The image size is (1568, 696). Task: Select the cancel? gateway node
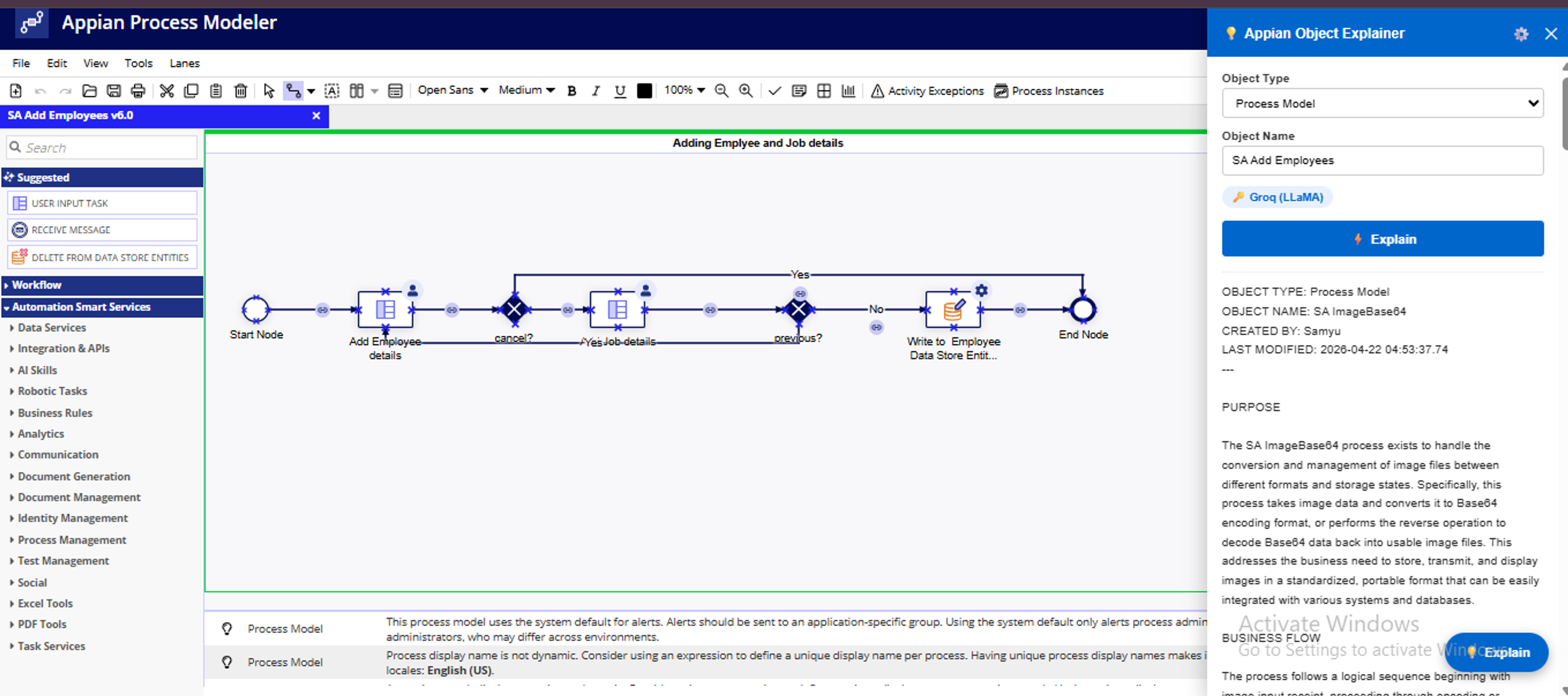pos(514,309)
